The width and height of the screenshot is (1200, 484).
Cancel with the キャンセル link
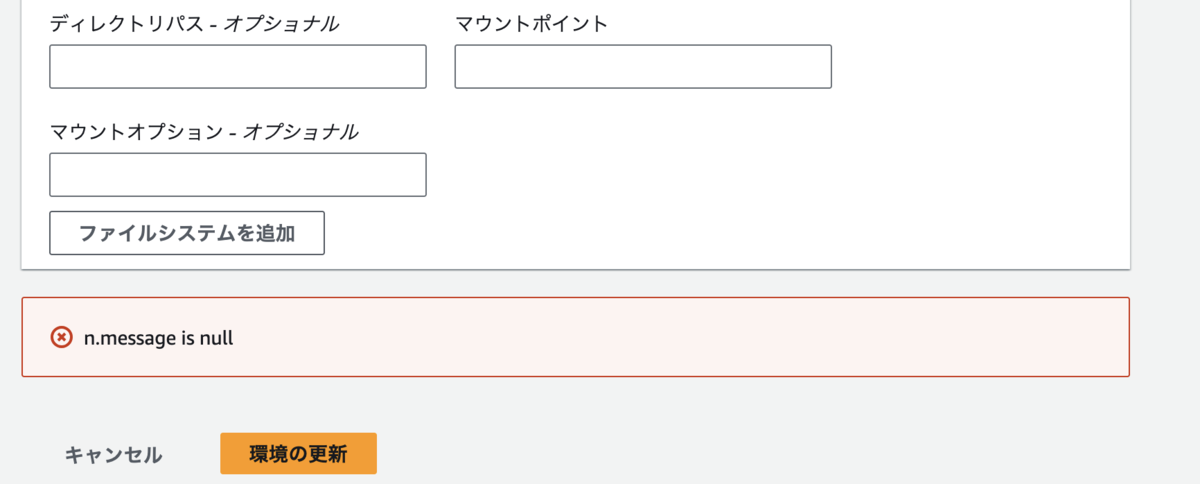(113, 455)
